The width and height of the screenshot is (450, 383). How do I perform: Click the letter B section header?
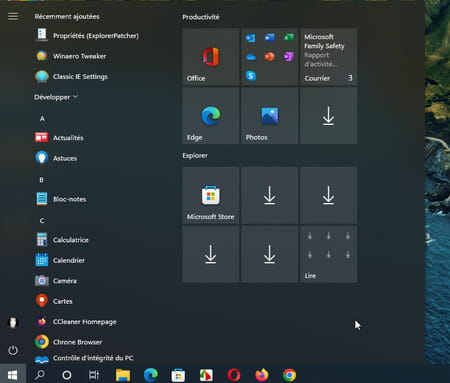pos(42,180)
